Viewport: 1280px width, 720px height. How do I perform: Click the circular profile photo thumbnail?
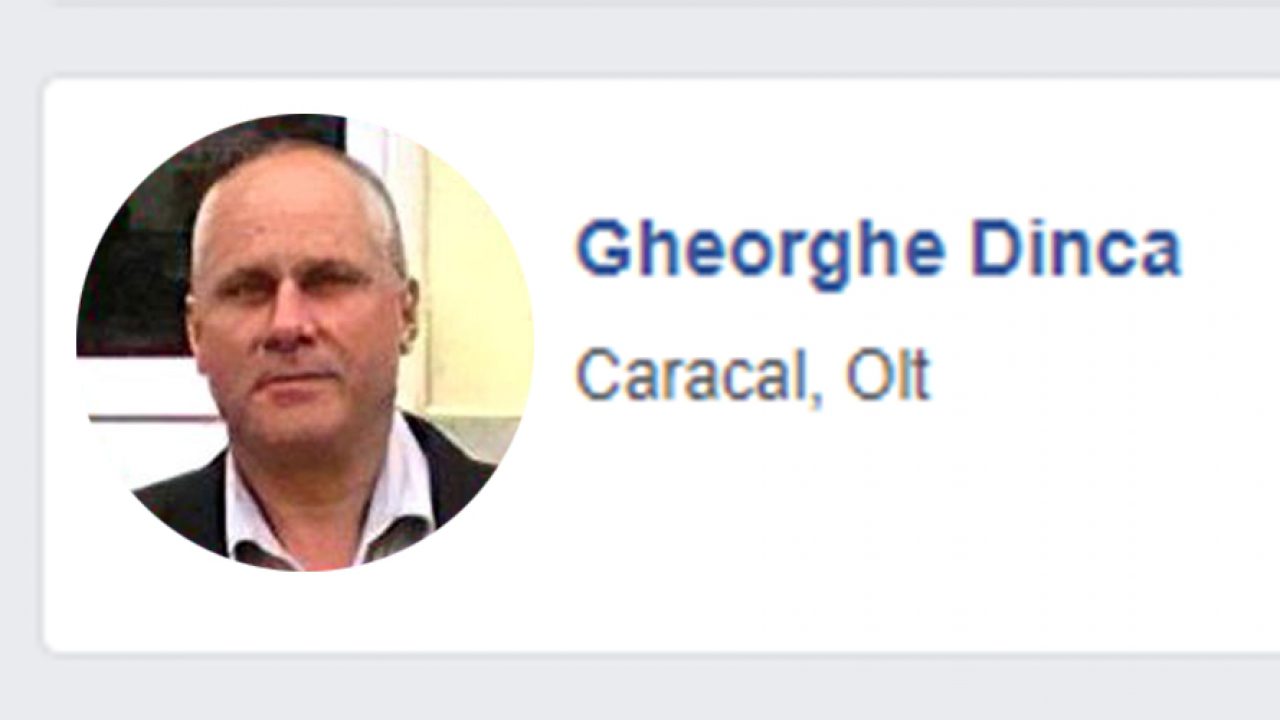(305, 342)
